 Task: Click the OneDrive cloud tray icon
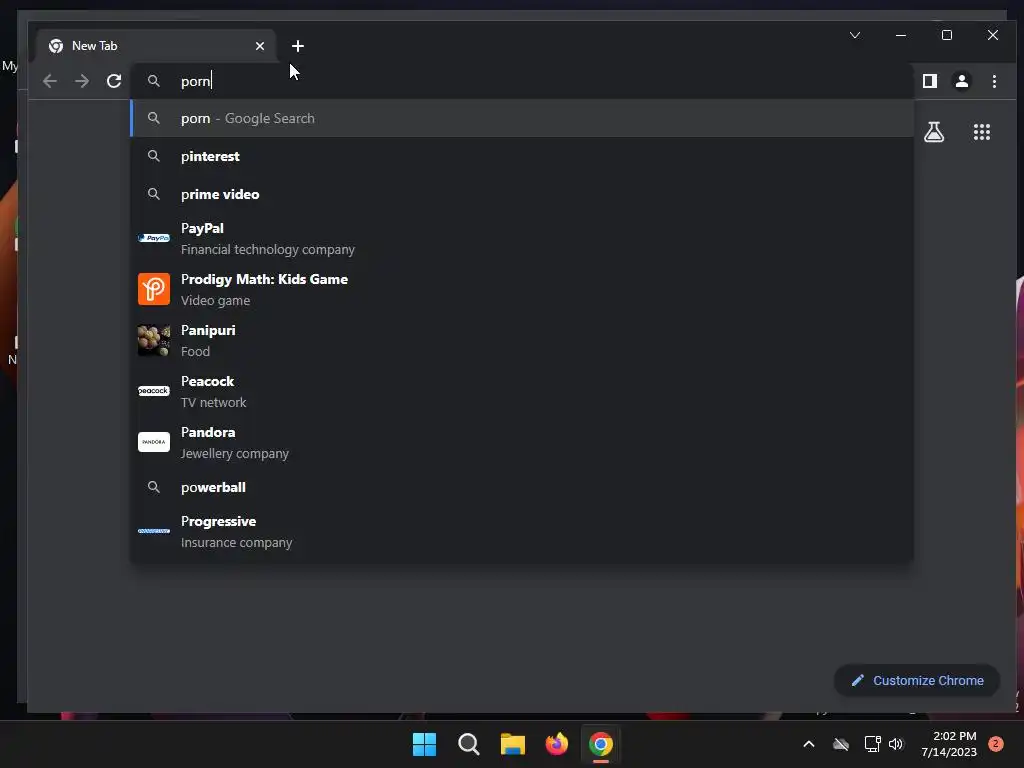coord(841,744)
